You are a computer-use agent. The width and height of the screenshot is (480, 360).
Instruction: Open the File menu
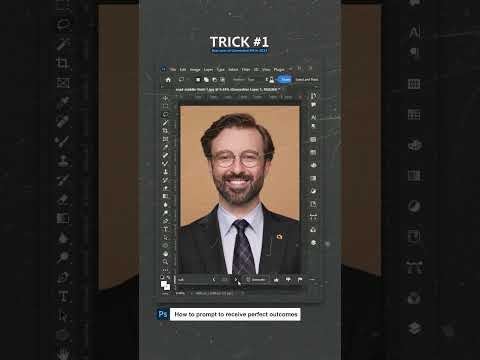pos(173,69)
